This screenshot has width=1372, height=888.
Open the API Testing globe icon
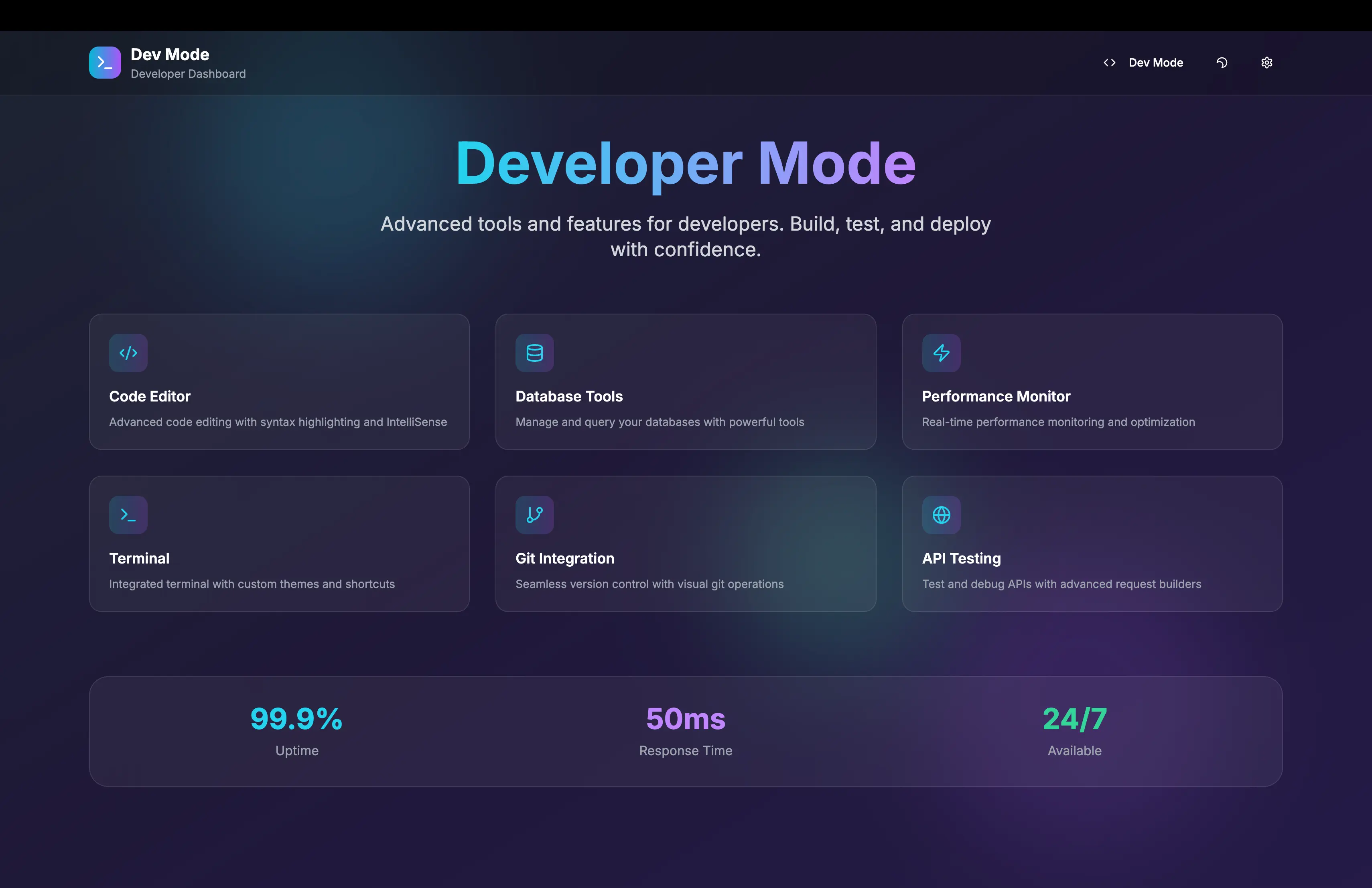pyautogui.click(x=941, y=515)
